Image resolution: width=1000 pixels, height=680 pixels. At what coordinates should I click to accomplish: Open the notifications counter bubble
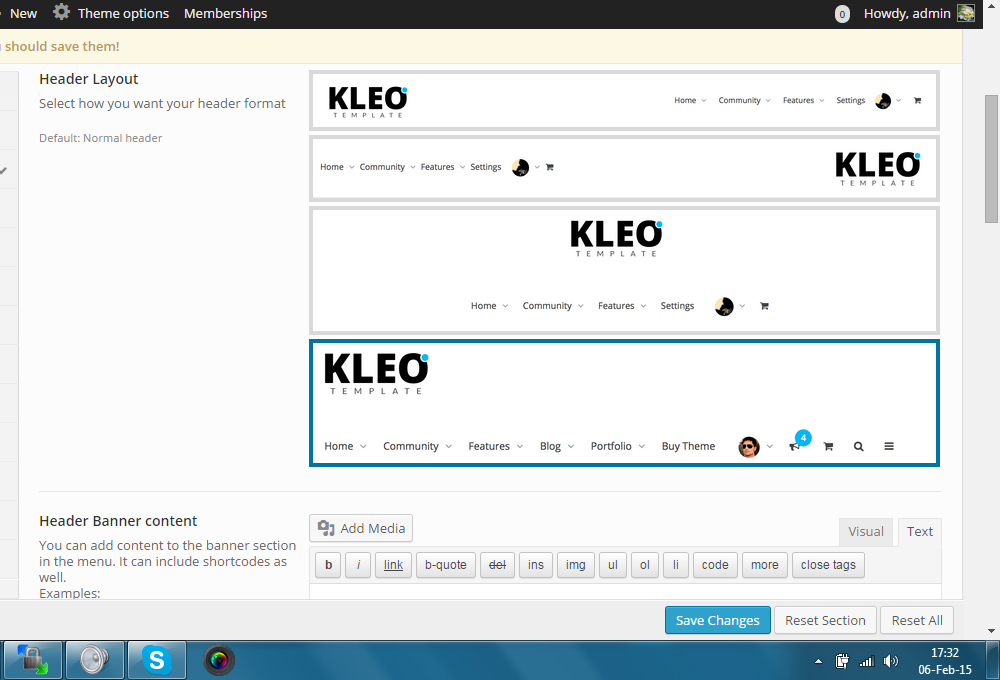842,14
